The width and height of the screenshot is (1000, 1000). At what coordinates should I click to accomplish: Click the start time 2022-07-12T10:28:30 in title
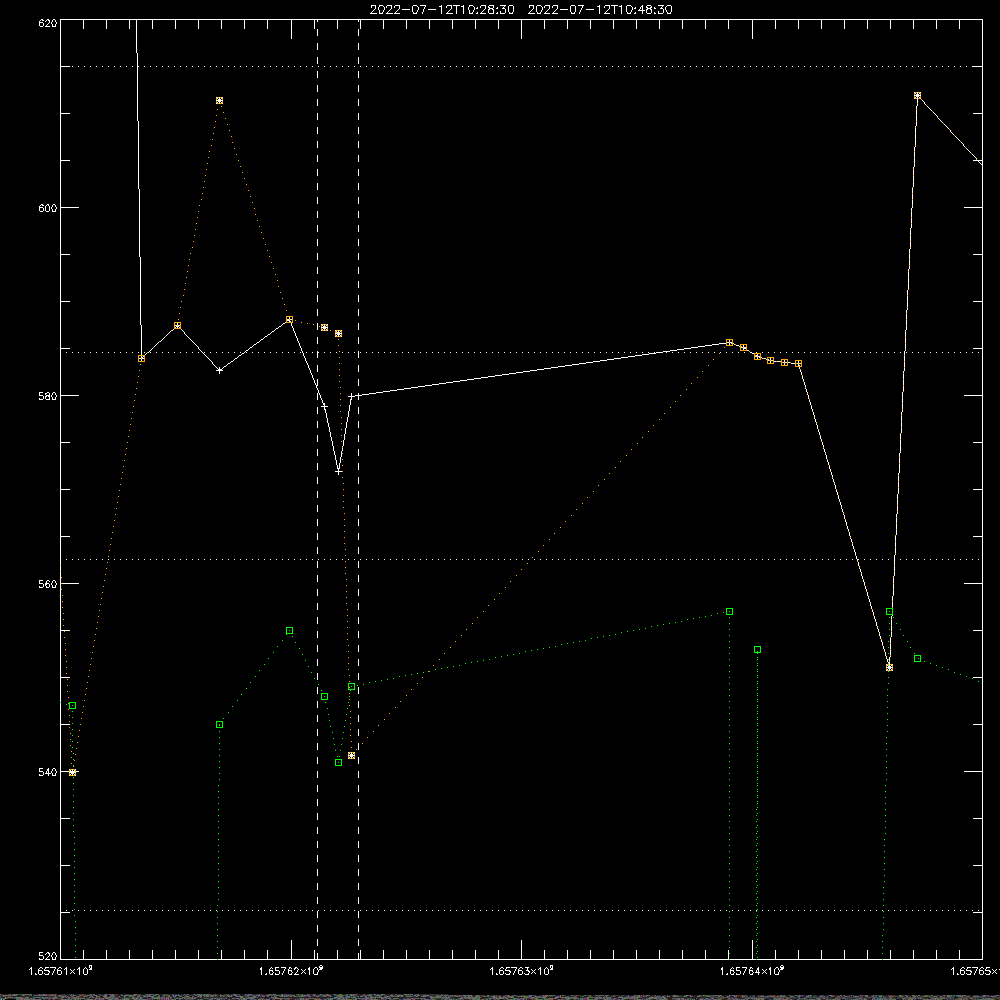pos(442,10)
